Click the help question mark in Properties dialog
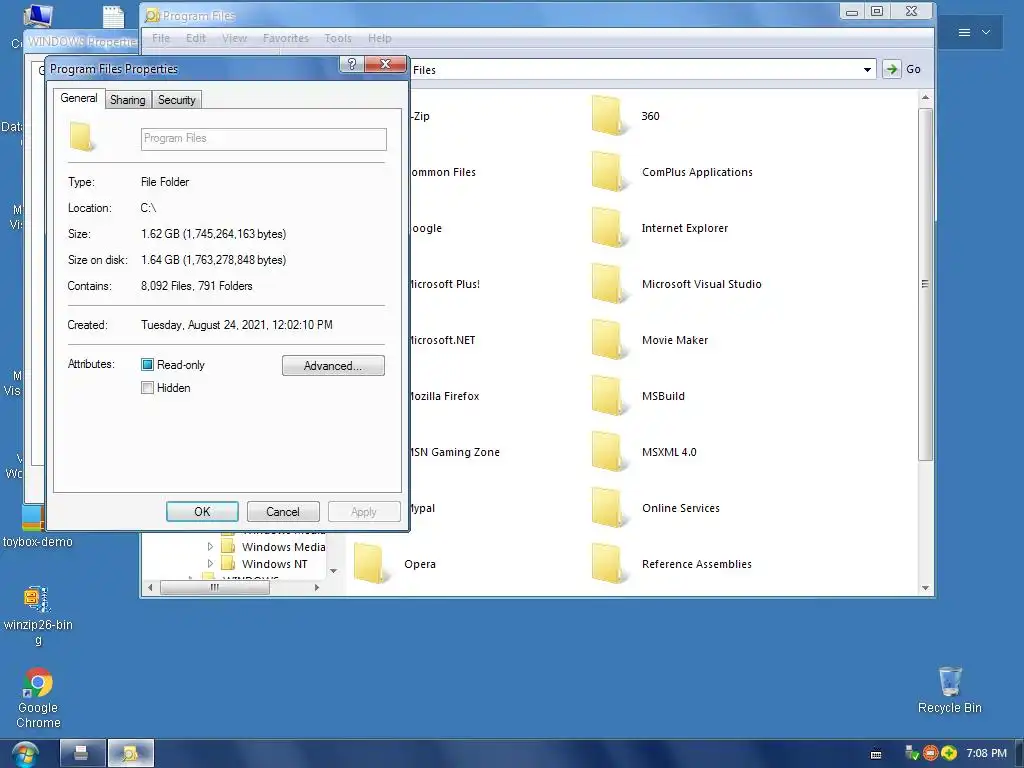 (x=352, y=64)
